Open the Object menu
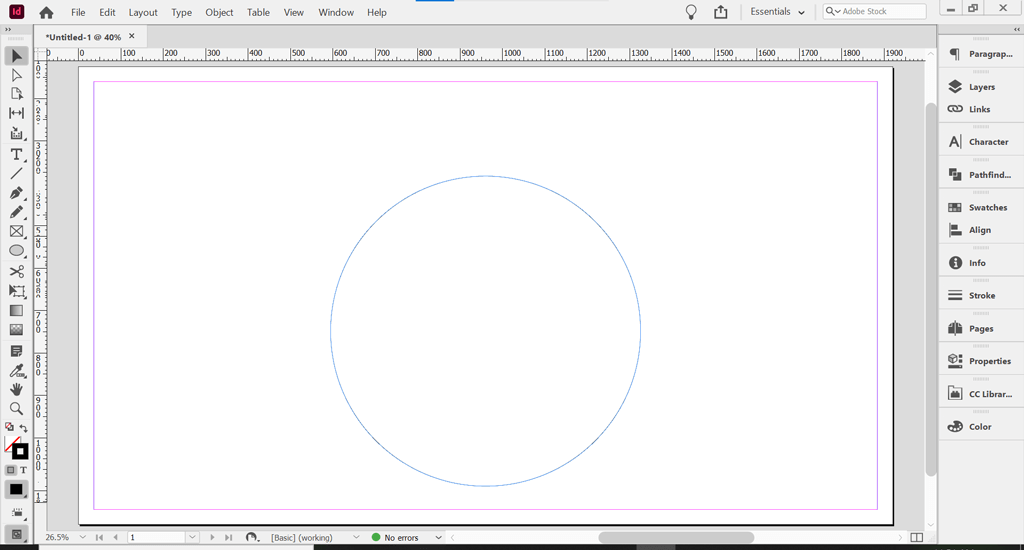Image resolution: width=1024 pixels, height=550 pixels. 219,13
